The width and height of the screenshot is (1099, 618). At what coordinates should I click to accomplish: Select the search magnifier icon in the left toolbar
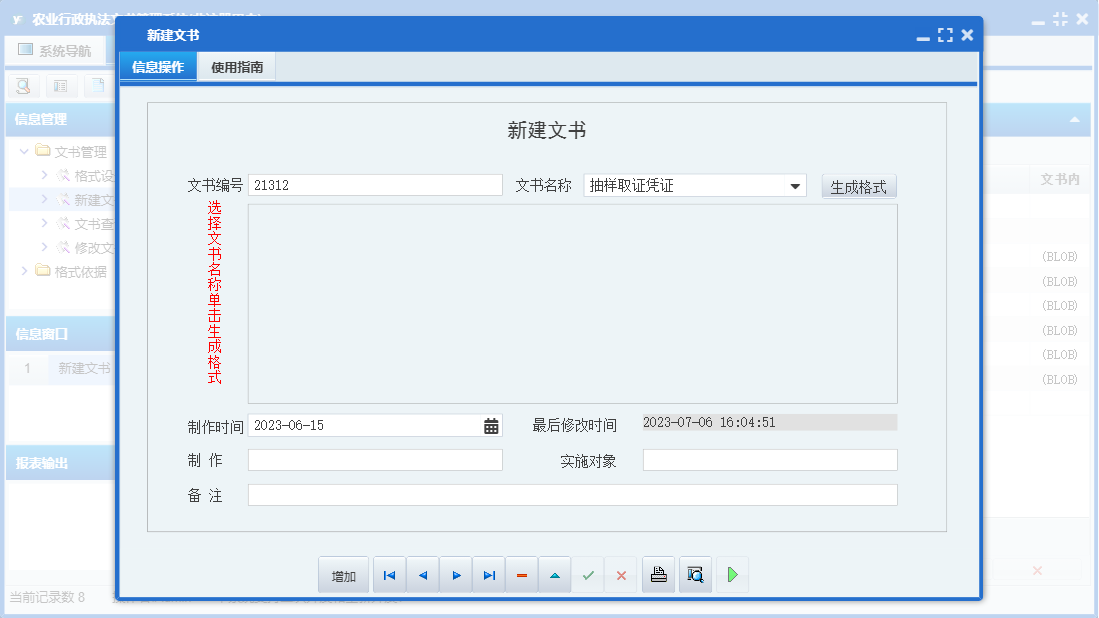[22, 86]
